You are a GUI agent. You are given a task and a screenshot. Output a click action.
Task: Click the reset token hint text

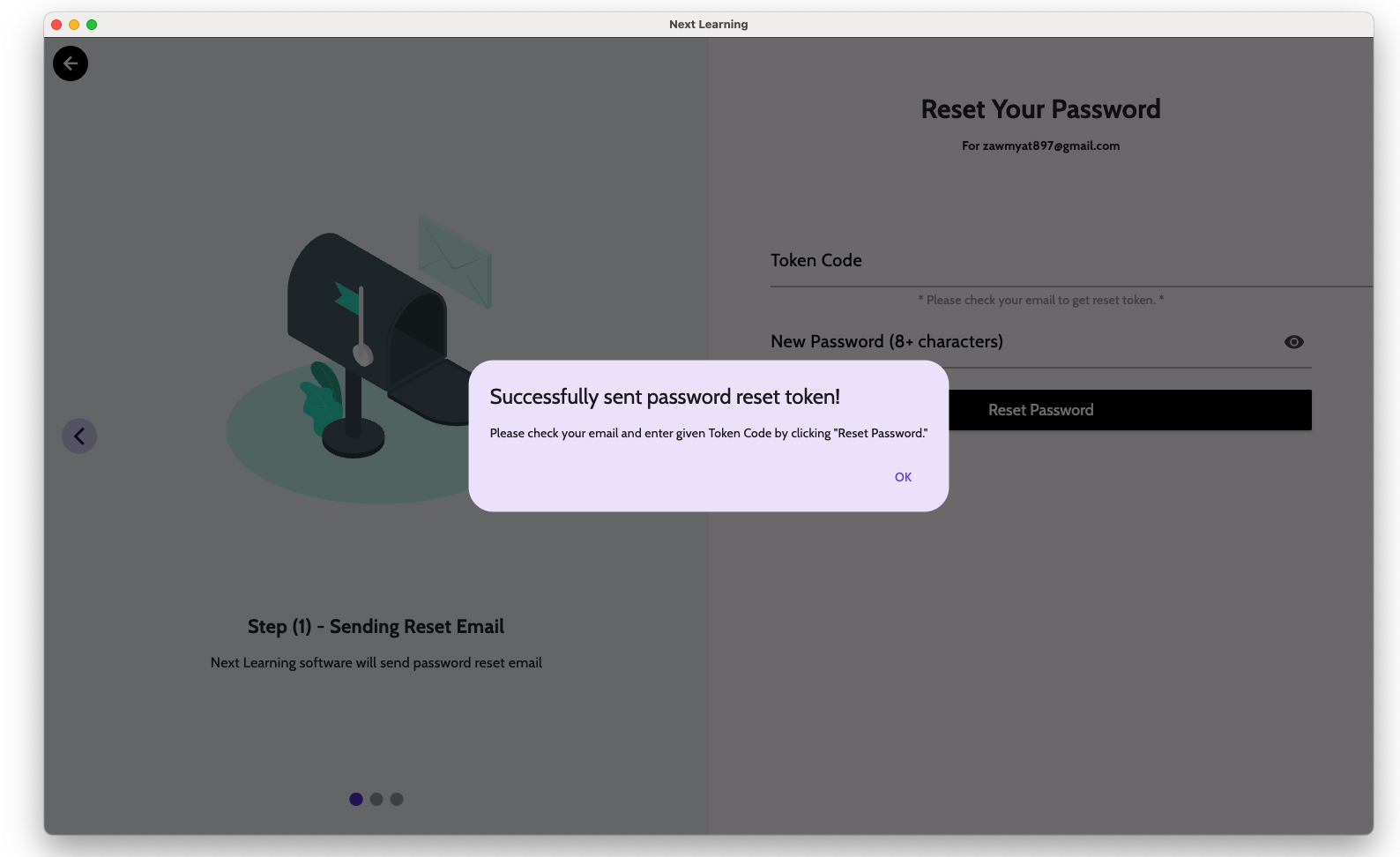pos(1040,301)
